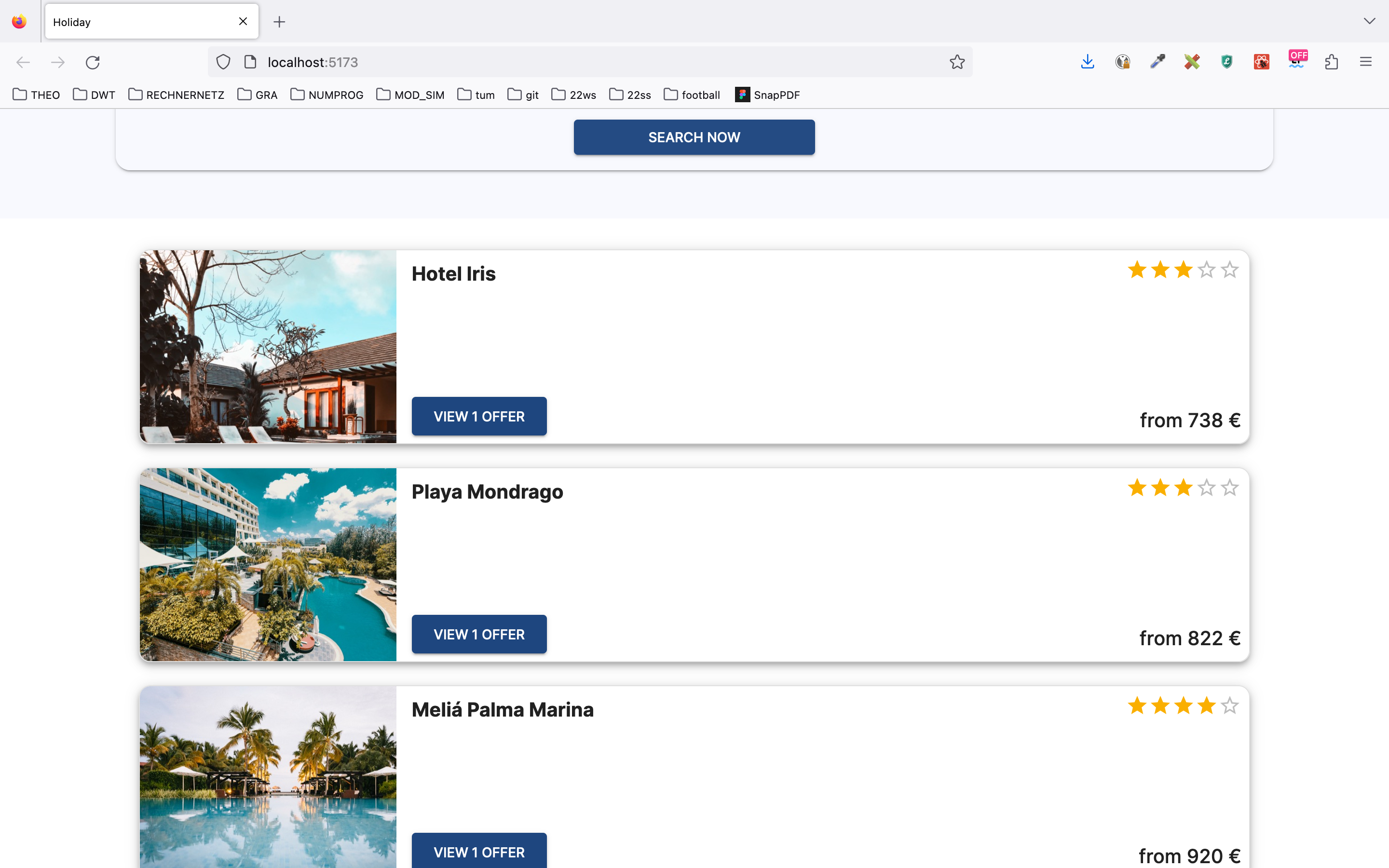Click VIEW 1 OFFER for Hotel Iris
Screen dimensions: 1389x868
(x=479, y=416)
